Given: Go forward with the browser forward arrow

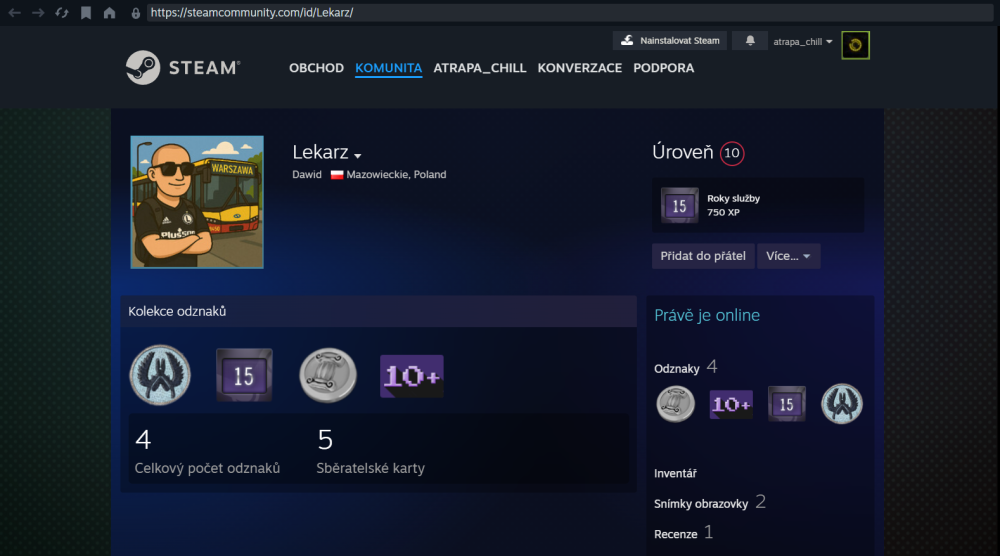Looking at the screenshot, I should click(x=38, y=13).
